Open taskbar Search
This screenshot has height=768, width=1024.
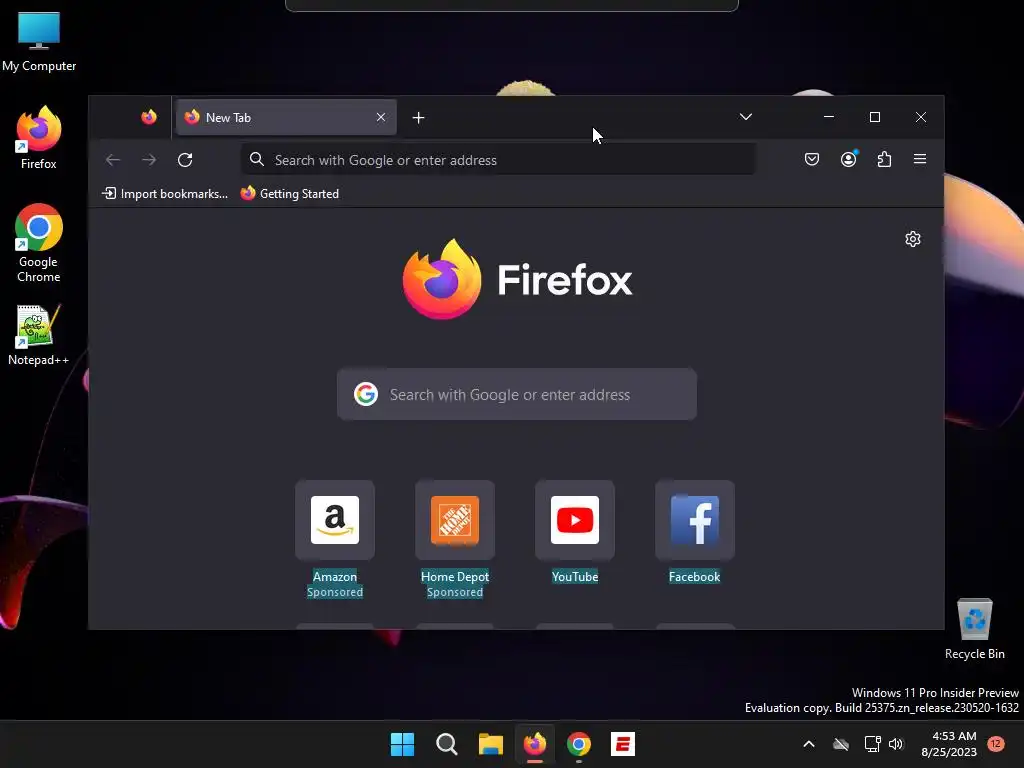[x=447, y=744]
